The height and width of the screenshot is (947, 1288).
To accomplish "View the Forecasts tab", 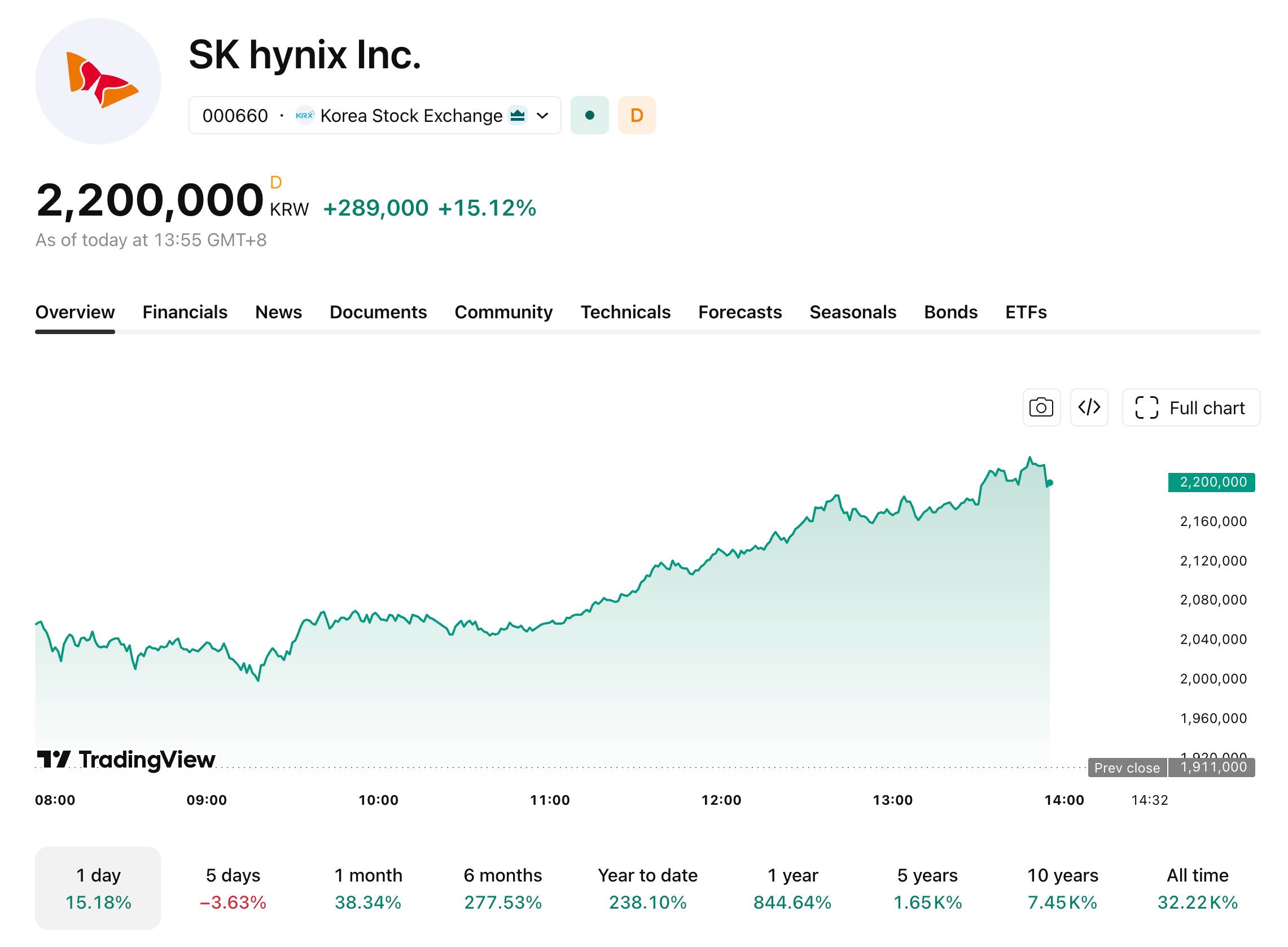I will pyautogui.click(x=740, y=312).
